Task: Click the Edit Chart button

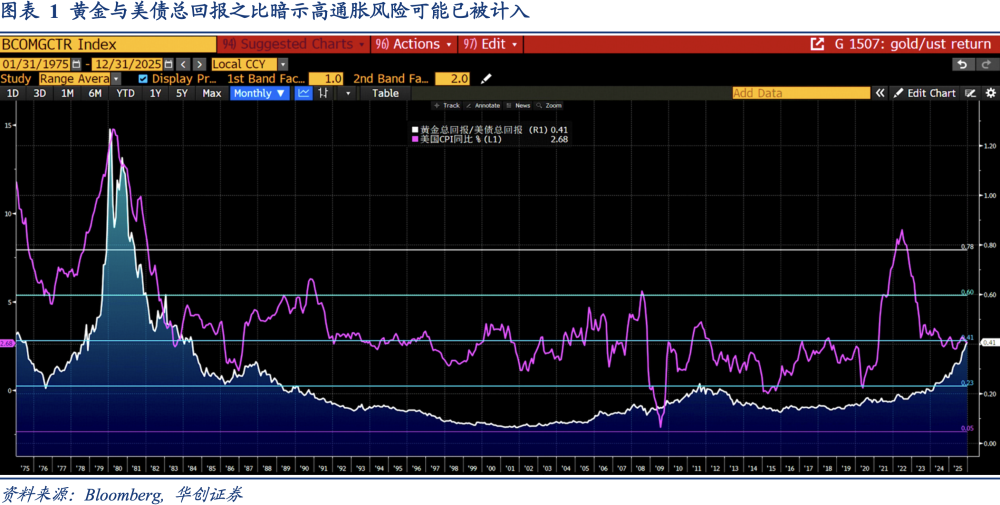Action: pos(925,93)
